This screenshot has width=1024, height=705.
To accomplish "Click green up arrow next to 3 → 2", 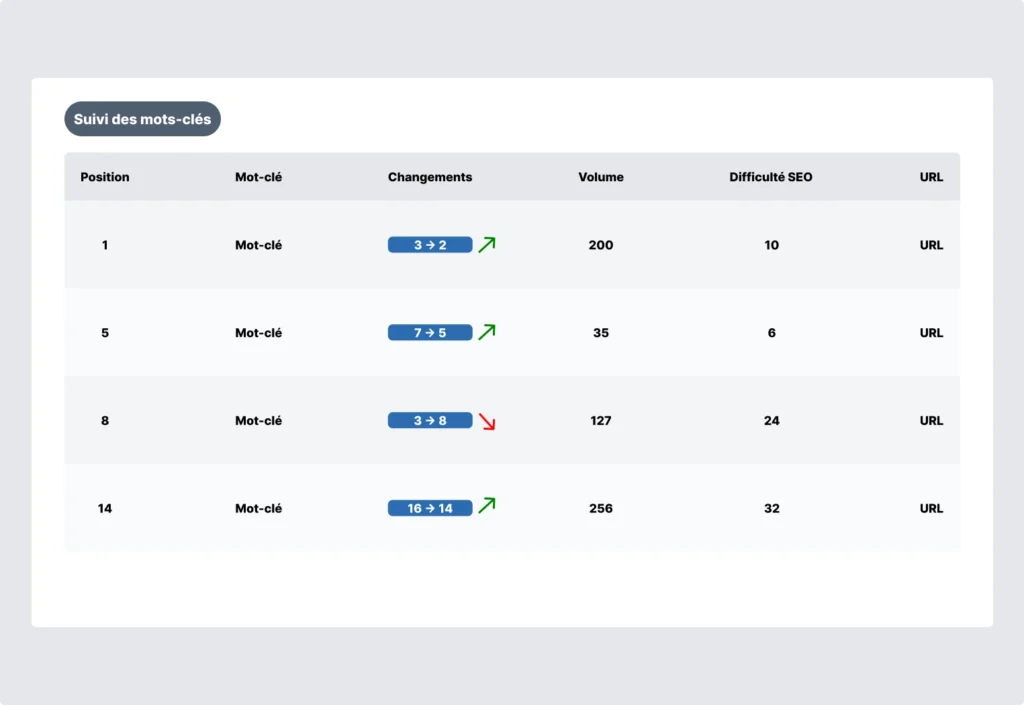I will pos(487,245).
